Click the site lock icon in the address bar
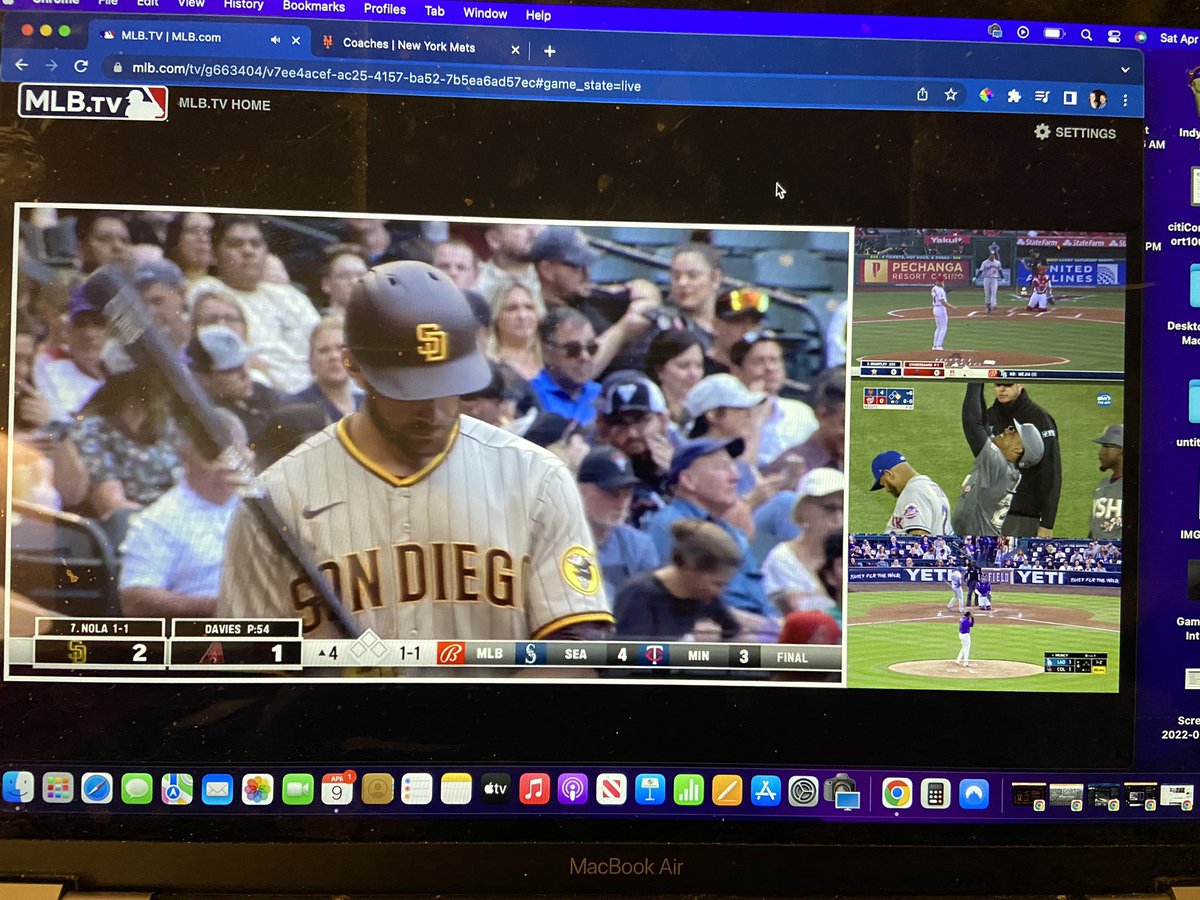The width and height of the screenshot is (1200, 900). click(x=117, y=67)
